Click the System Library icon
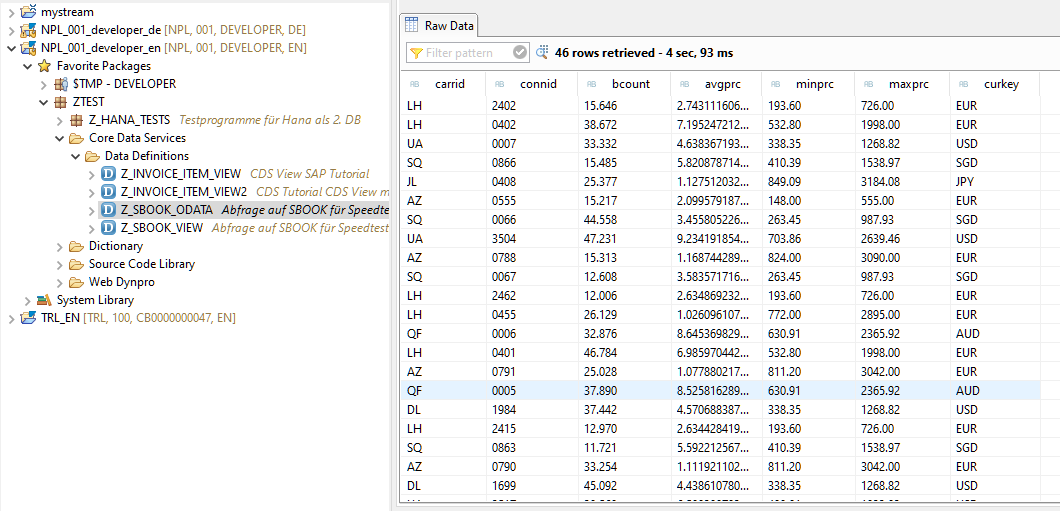1060x511 pixels. point(44,300)
